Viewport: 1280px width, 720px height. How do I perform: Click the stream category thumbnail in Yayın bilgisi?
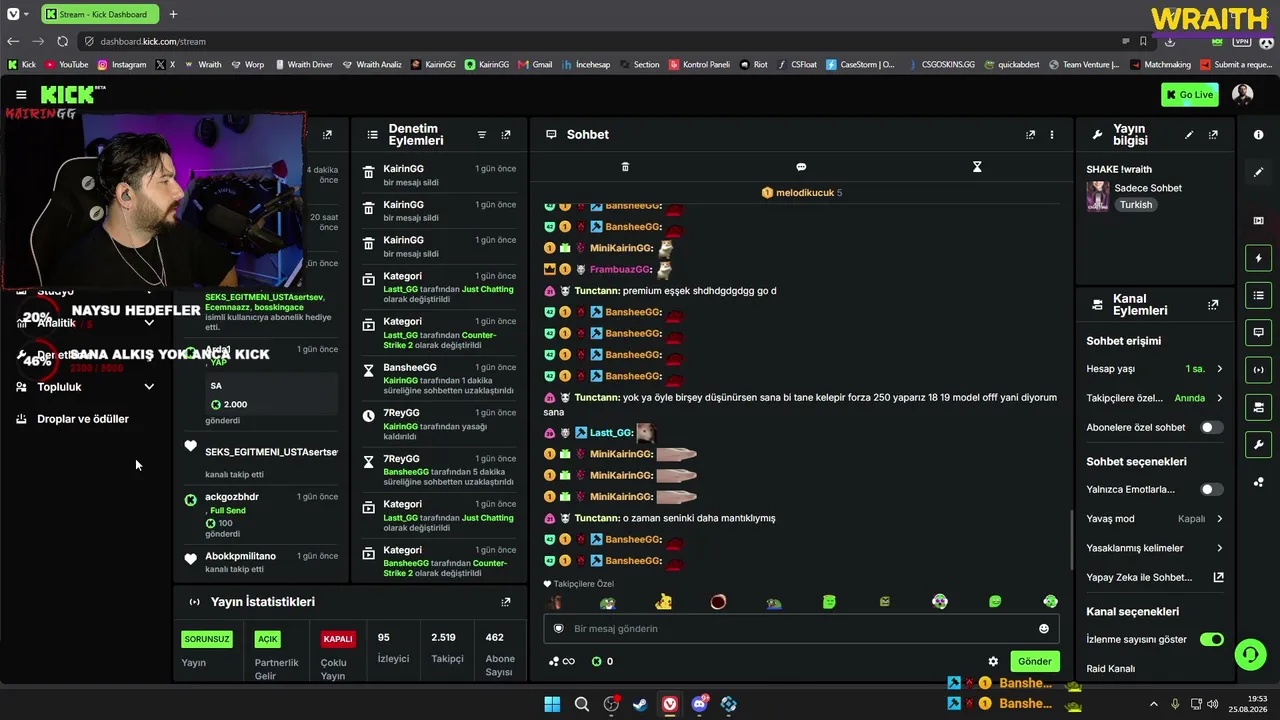[x=1098, y=196]
